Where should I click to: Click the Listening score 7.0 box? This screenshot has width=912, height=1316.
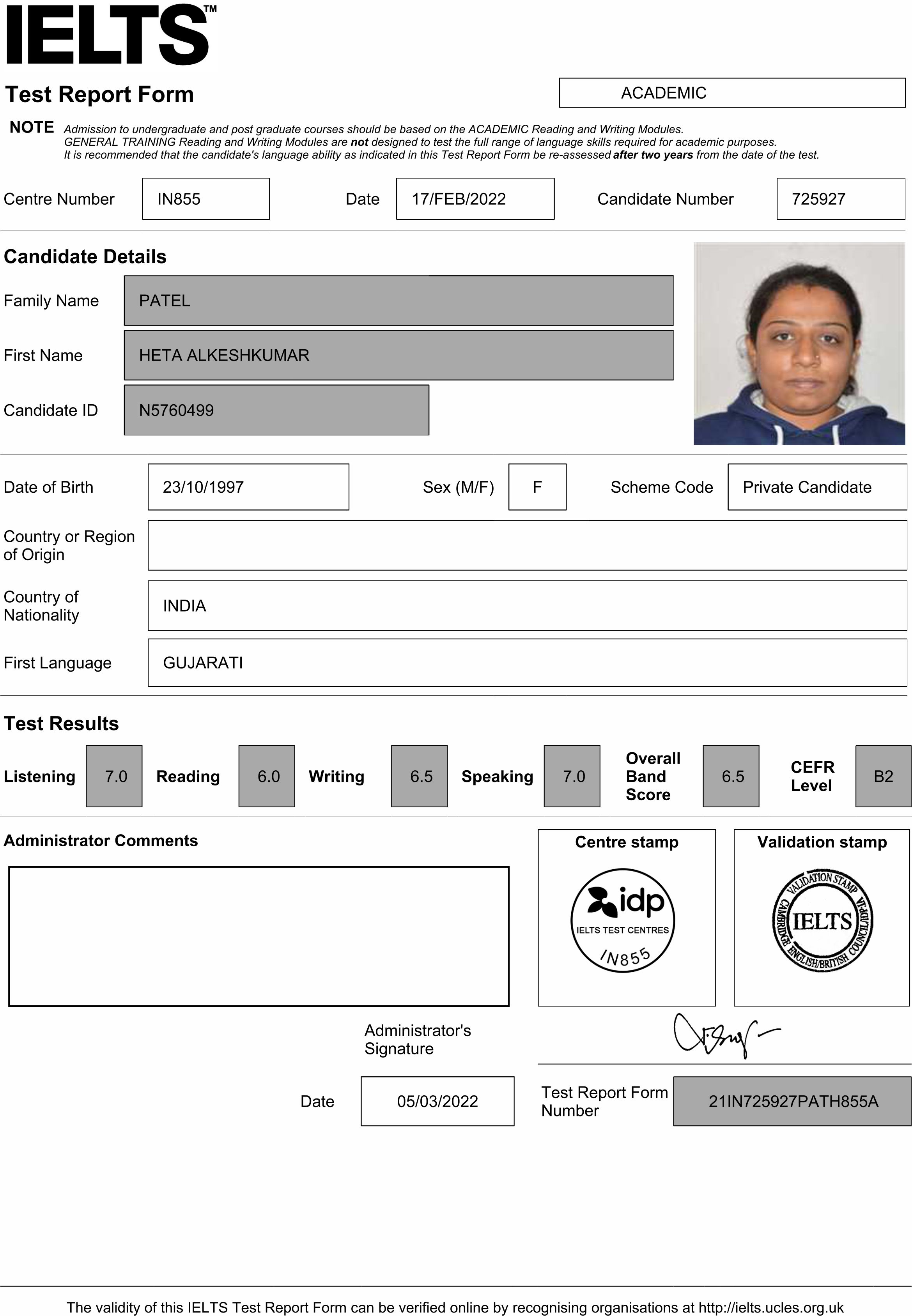pyautogui.click(x=114, y=776)
